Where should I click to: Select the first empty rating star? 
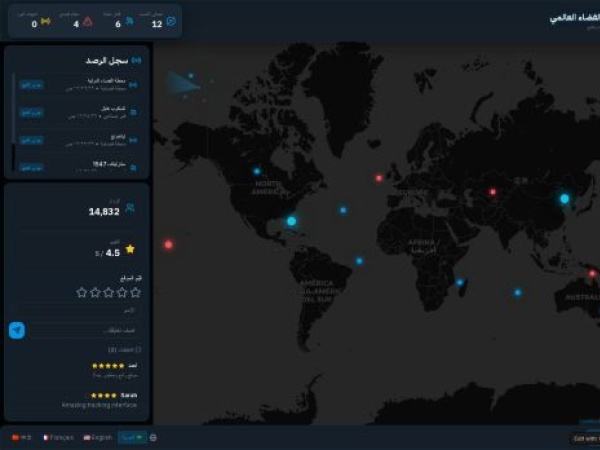coord(136,292)
